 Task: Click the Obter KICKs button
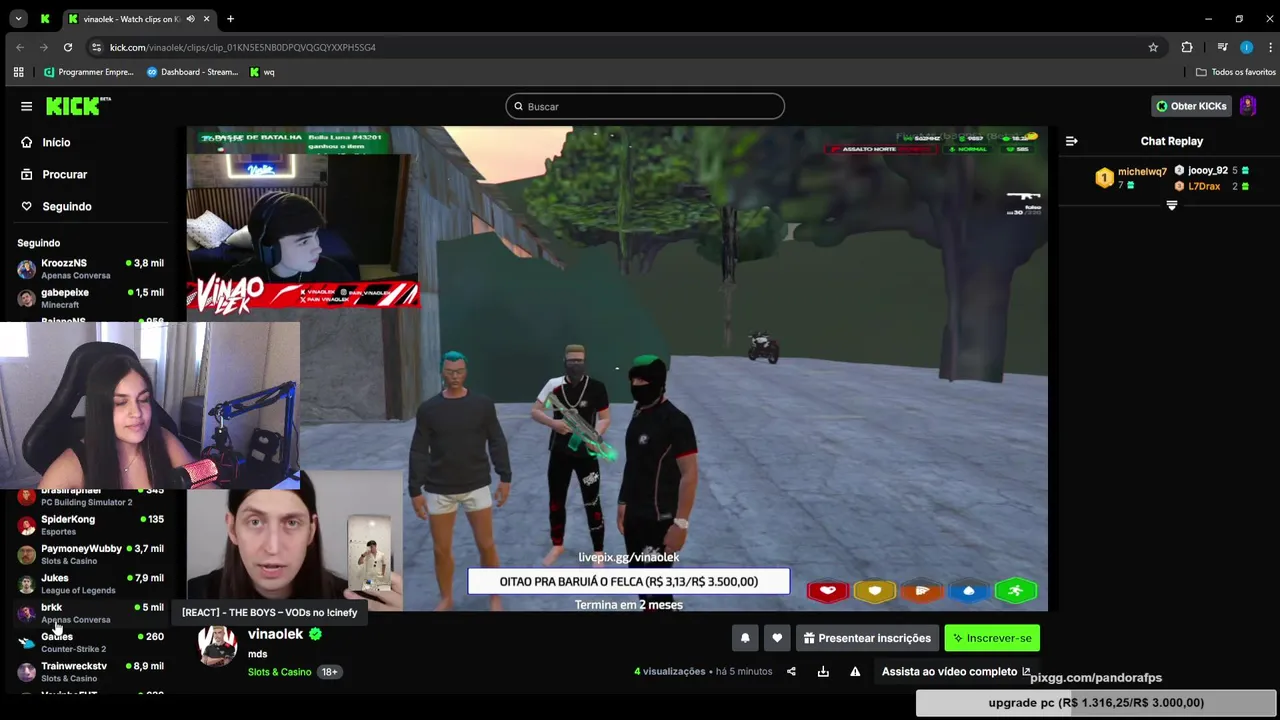coord(1191,106)
